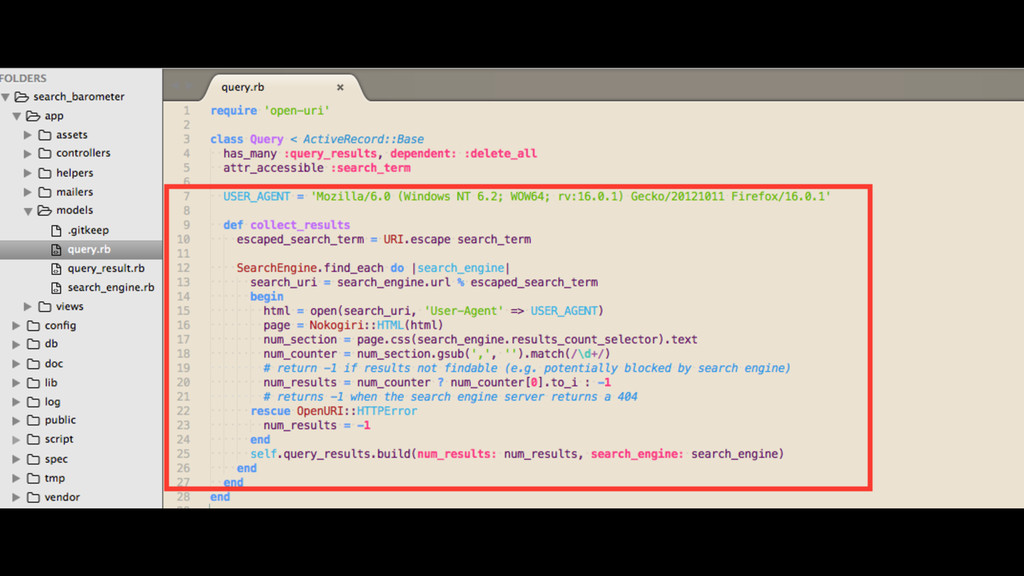The image size is (1024, 576).
Task: Select the search_barometer folder label
Action: pyautogui.click(x=78, y=97)
